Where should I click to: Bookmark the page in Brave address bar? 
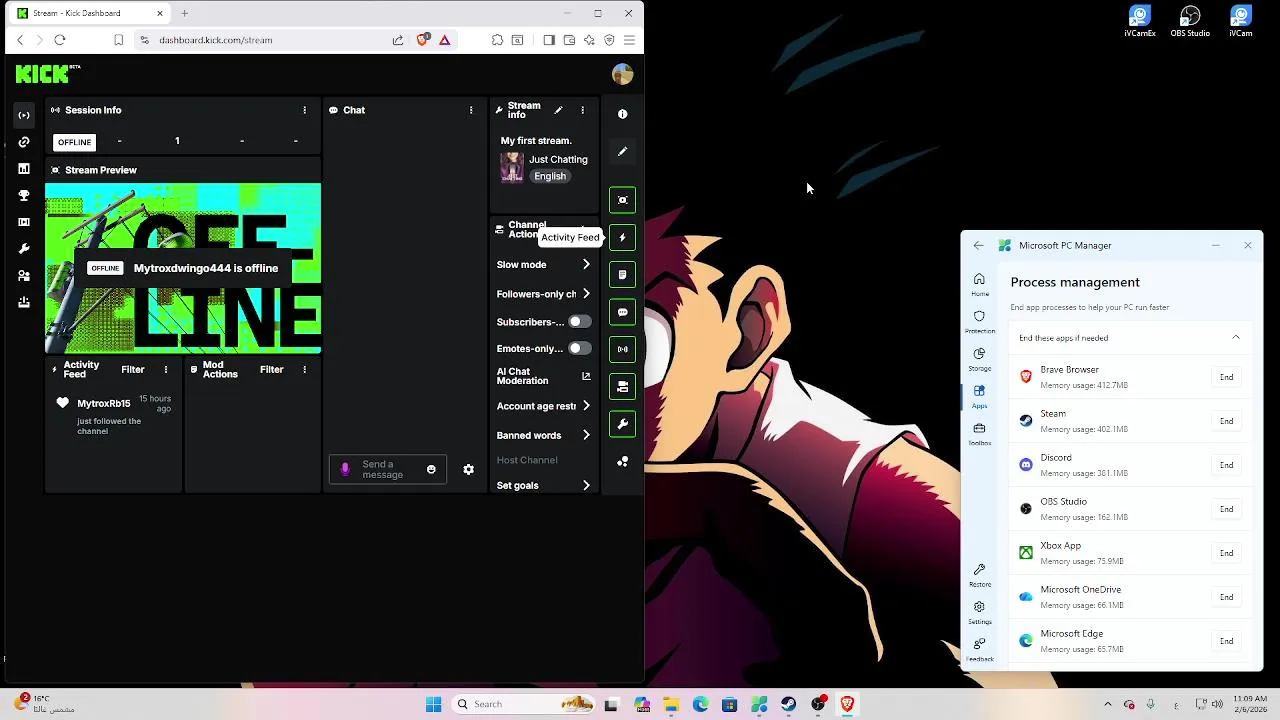click(118, 40)
